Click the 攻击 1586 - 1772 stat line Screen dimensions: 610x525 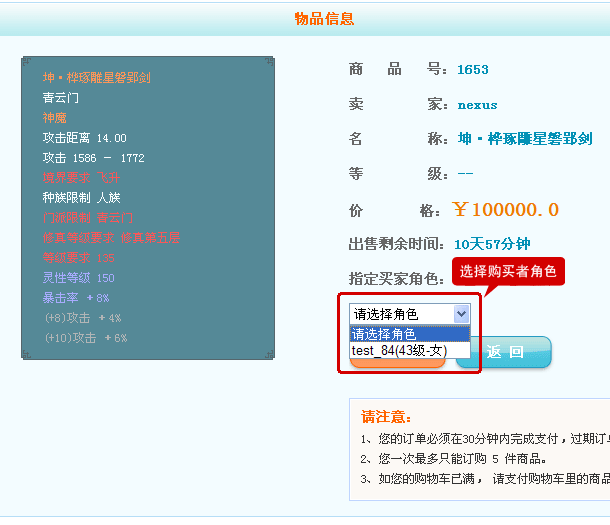click(x=93, y=158)
